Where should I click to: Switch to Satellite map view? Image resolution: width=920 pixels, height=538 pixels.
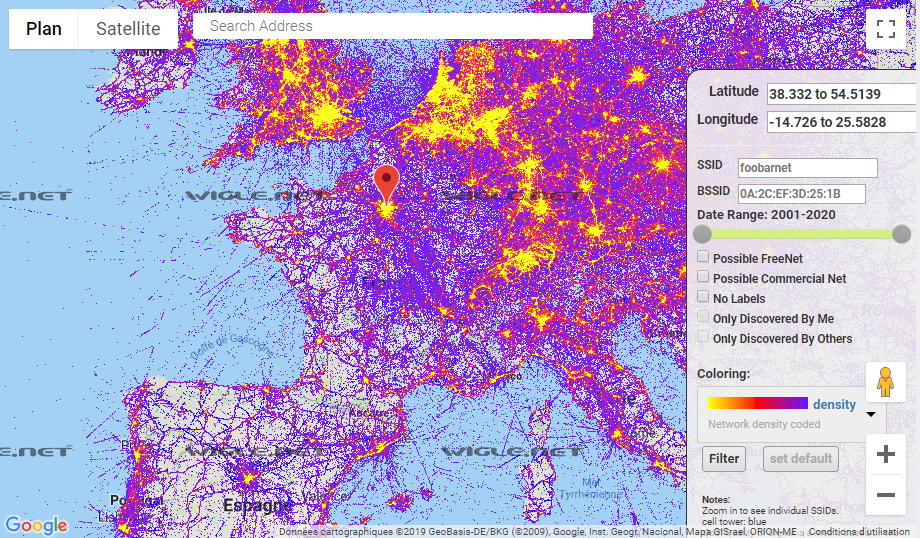click(128, 29)
